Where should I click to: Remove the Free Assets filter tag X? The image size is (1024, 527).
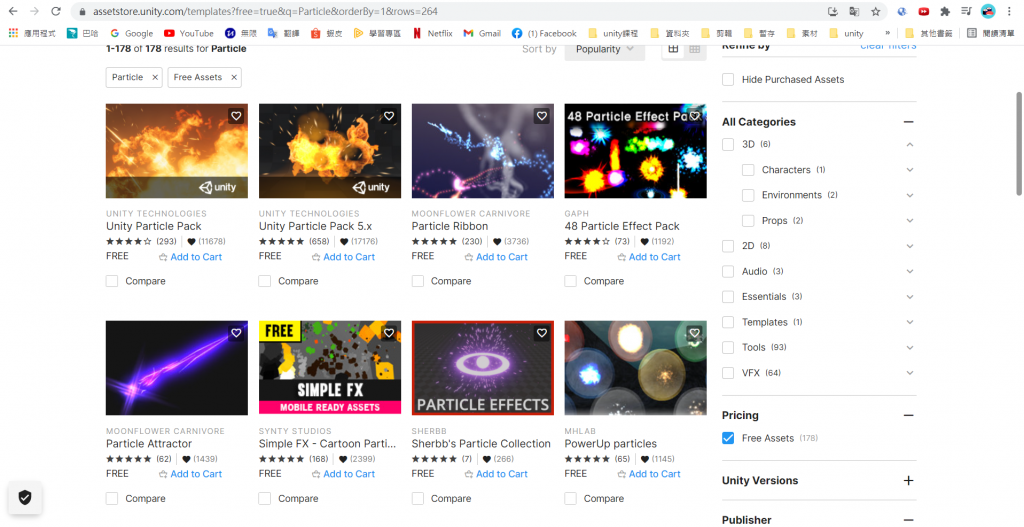click(x=234, y=77)
